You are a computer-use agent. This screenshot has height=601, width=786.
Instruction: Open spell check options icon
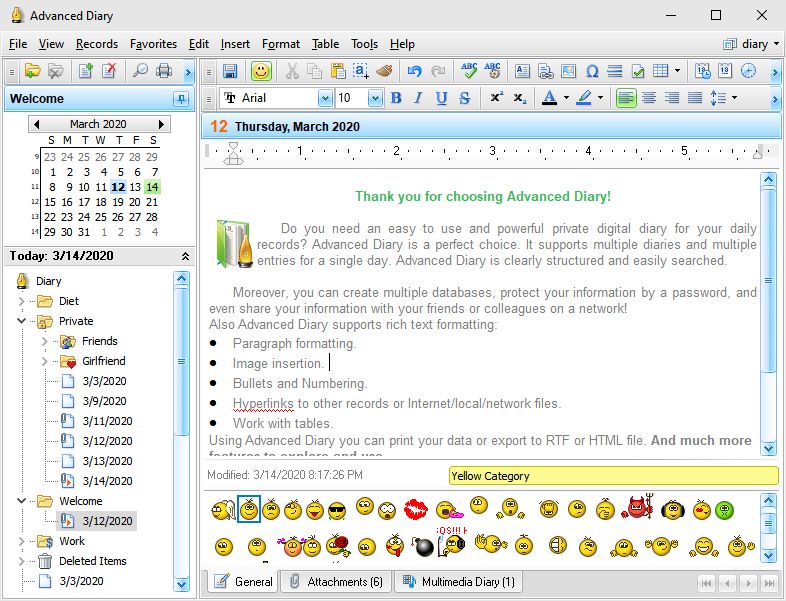point(493,71)
